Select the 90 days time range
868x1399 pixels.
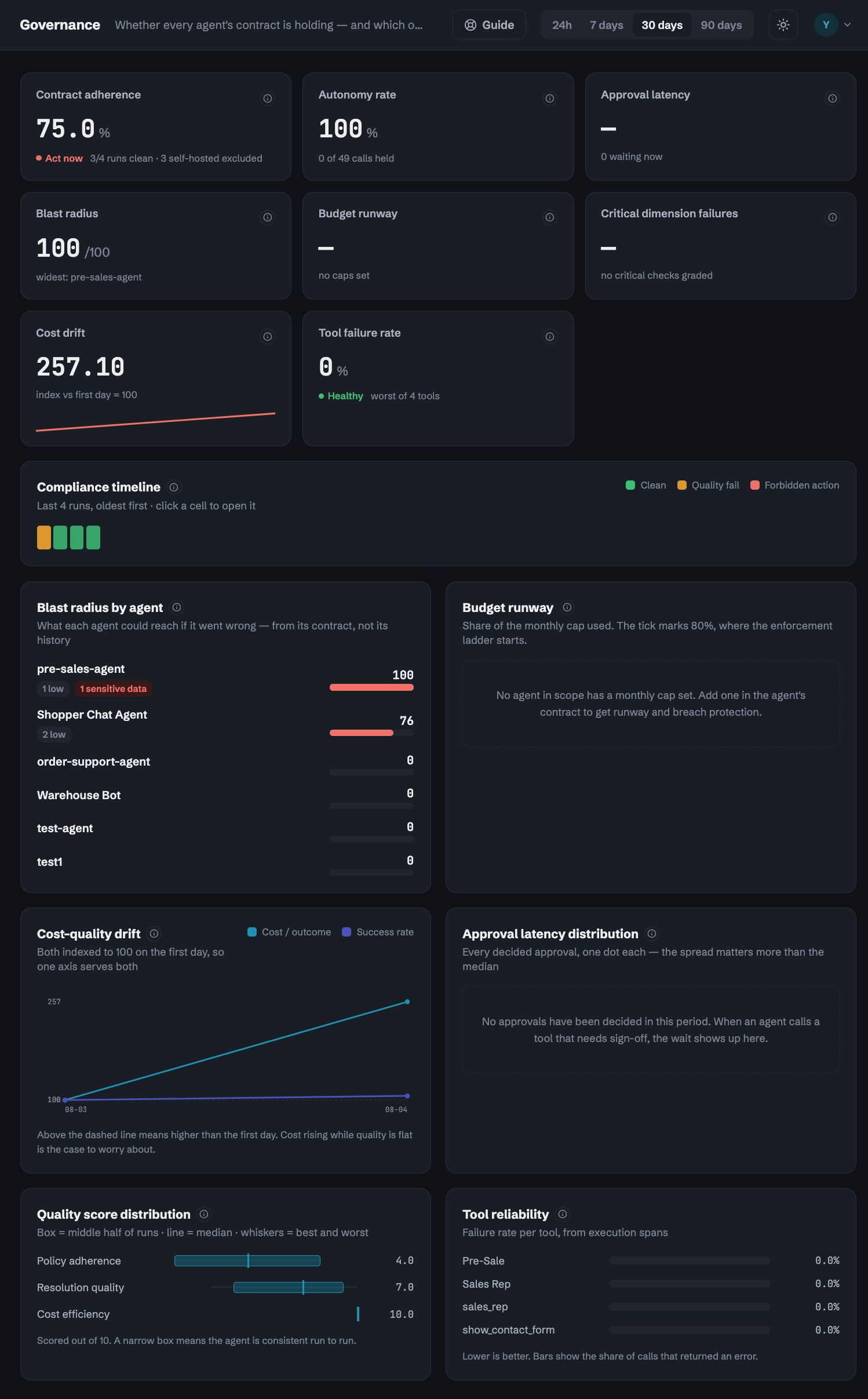pyautogui.click(x=721, y=25)
